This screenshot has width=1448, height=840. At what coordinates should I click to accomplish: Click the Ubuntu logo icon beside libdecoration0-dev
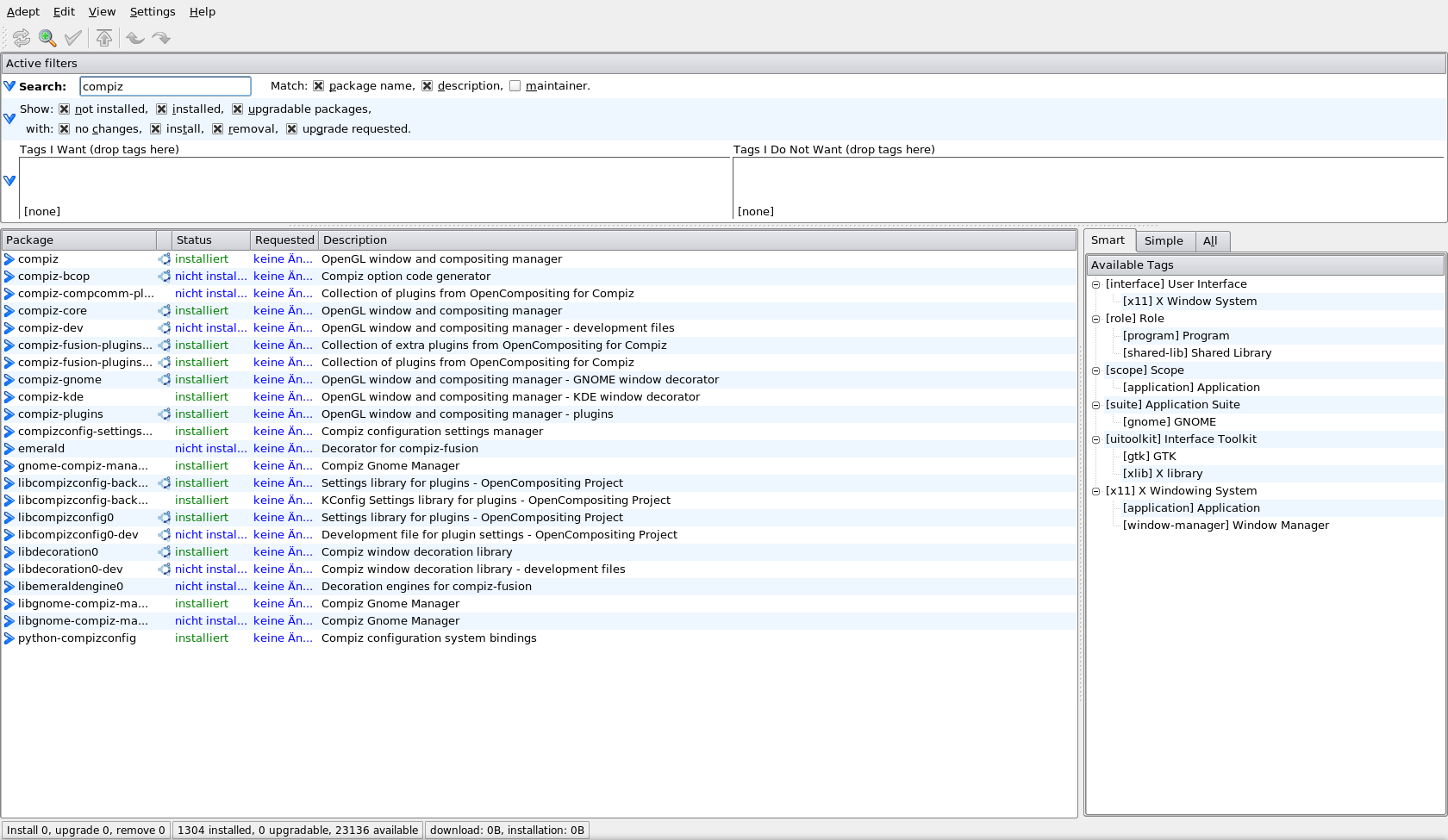tap(164, 569)
